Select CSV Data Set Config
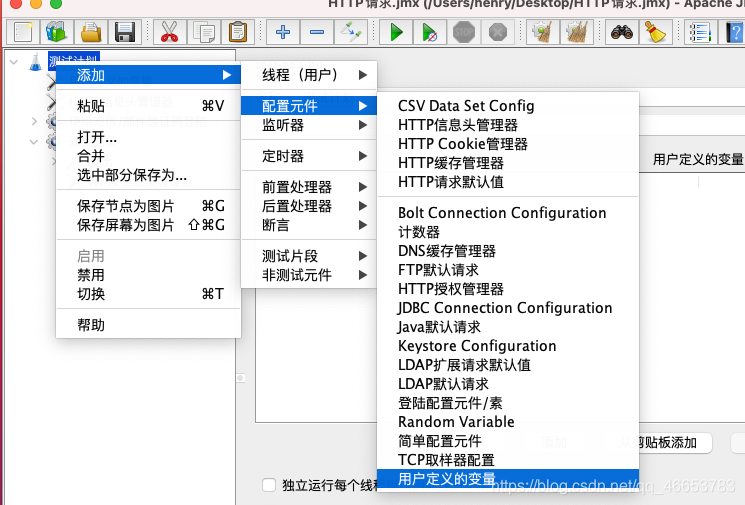The width and height of the screenshot is (745, 505). point(508,106)
